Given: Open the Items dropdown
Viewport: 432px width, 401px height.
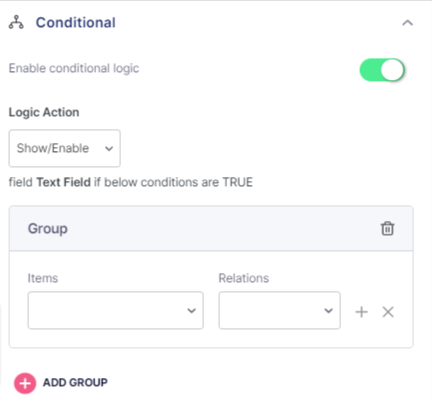Looking at the screenshot, I should tap(116, 310).
